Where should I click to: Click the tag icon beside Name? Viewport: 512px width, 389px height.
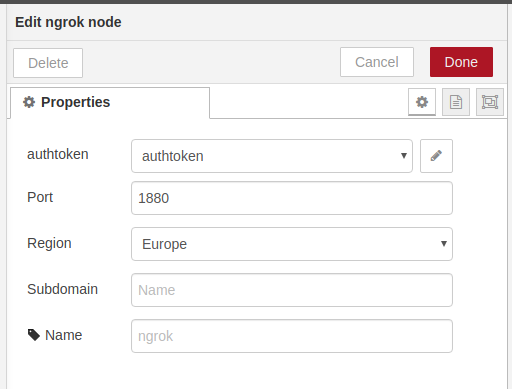click(34, 335)
